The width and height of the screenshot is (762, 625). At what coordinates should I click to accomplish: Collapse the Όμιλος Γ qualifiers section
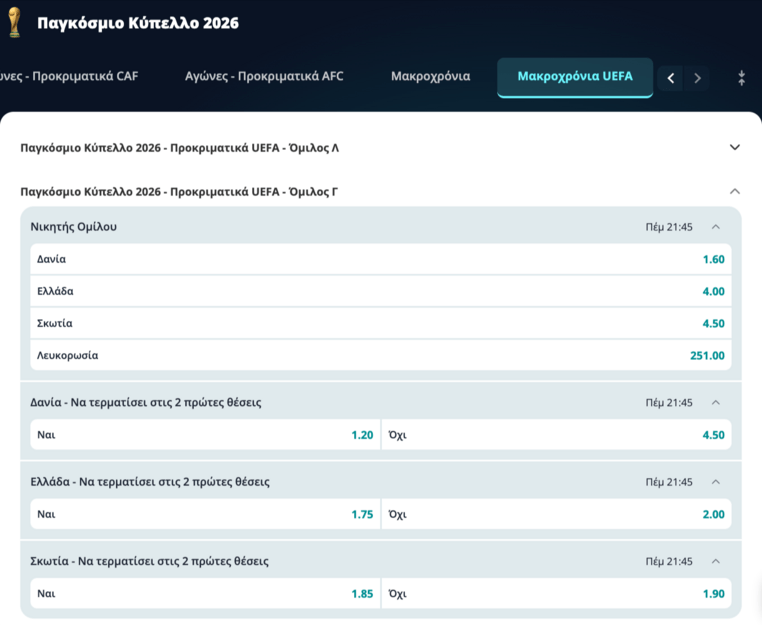click(734, 191)
